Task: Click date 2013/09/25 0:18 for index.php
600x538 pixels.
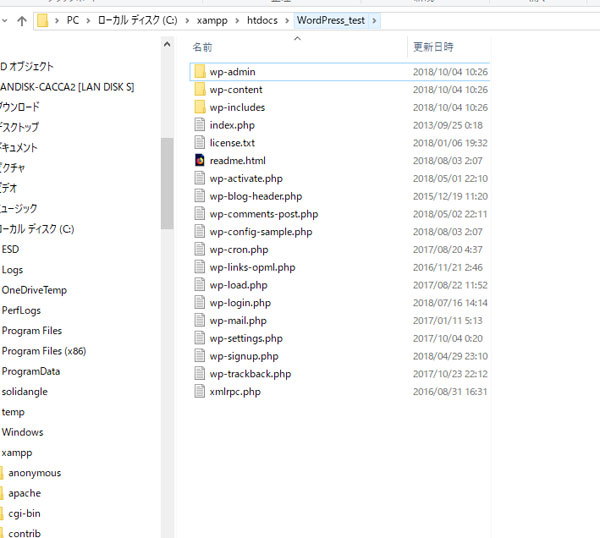Action: [448, 125]
